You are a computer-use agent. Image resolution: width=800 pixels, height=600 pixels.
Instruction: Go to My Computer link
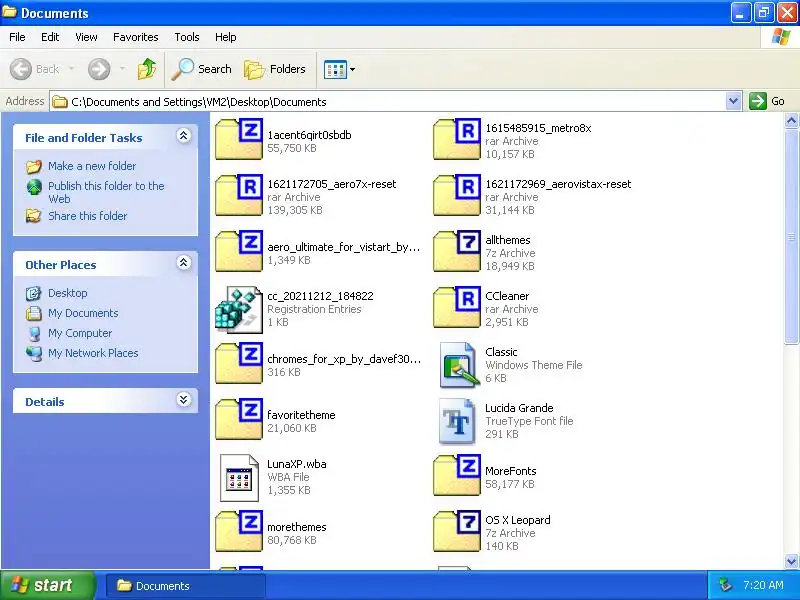[80, 333]
